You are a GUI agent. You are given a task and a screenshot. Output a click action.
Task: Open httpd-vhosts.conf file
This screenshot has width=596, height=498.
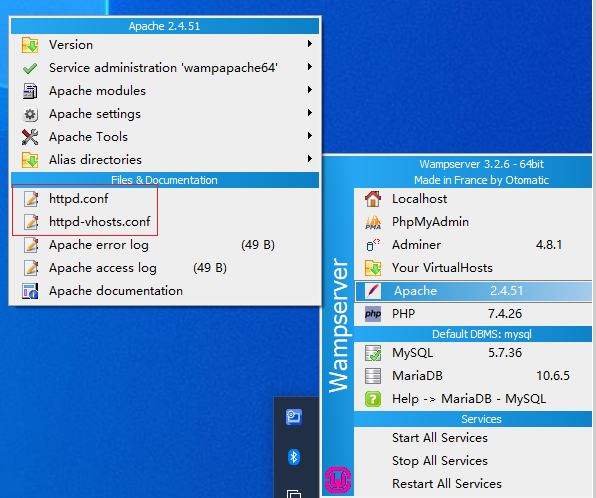(x=165, y=222)
